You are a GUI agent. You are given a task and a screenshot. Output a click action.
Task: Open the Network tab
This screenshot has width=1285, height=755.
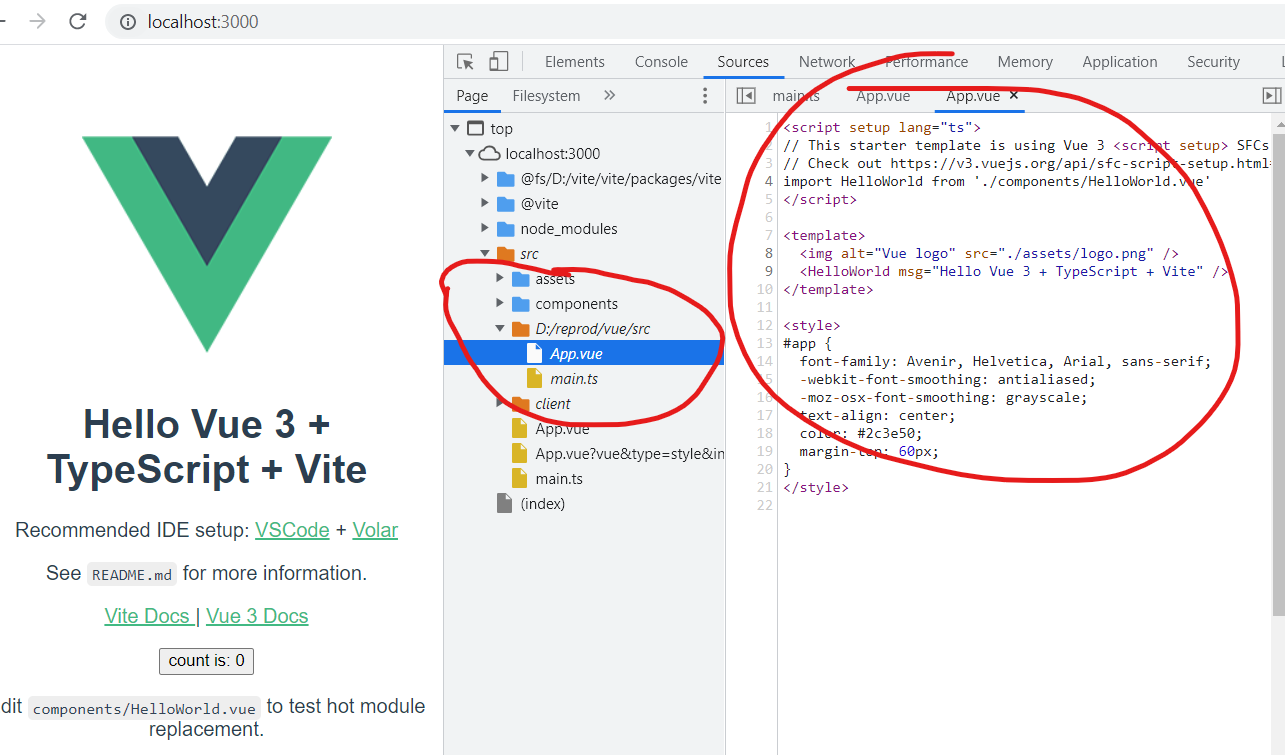(827, 62)
